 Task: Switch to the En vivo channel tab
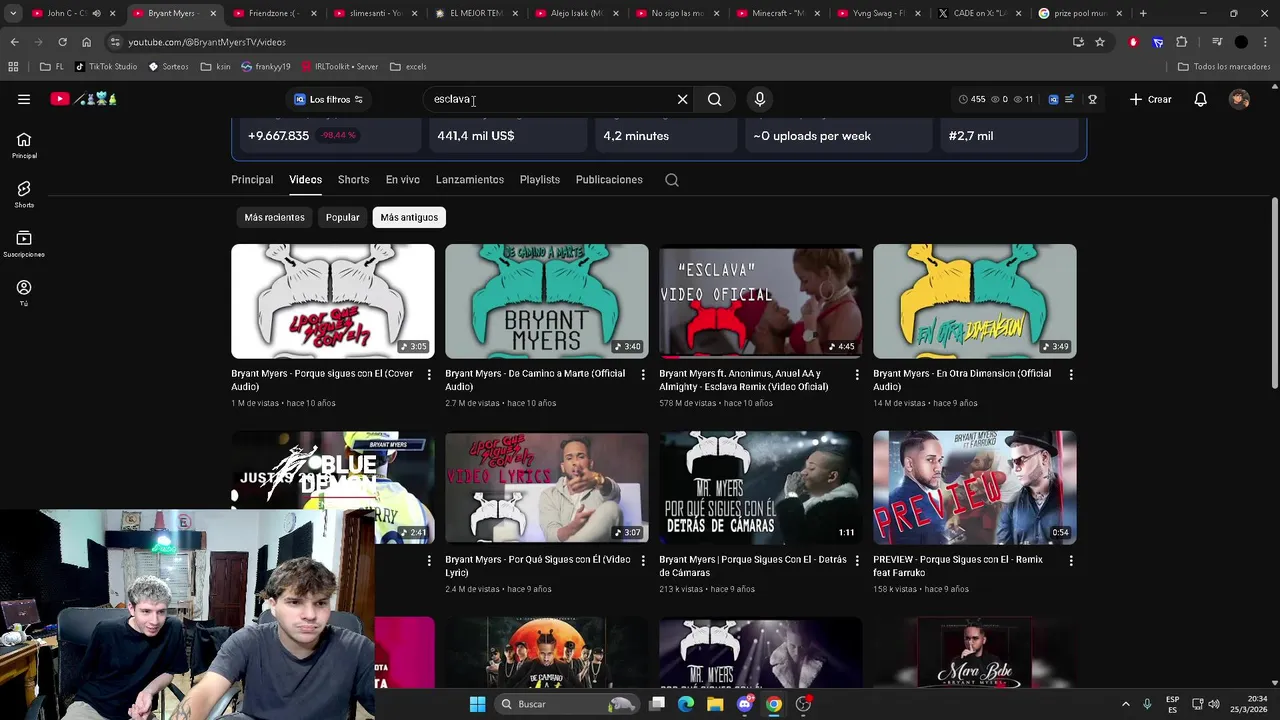(403, 180)
